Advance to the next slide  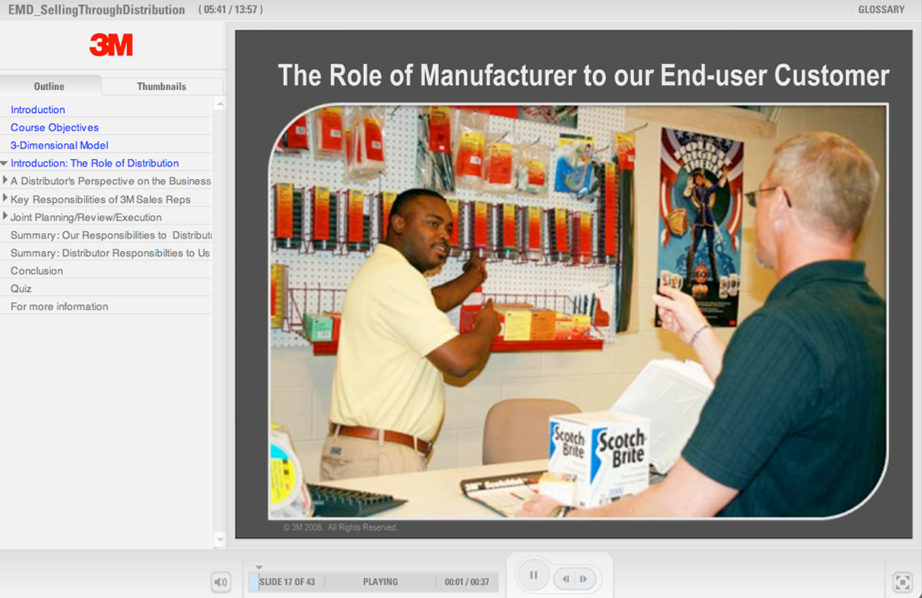point(583,579)
